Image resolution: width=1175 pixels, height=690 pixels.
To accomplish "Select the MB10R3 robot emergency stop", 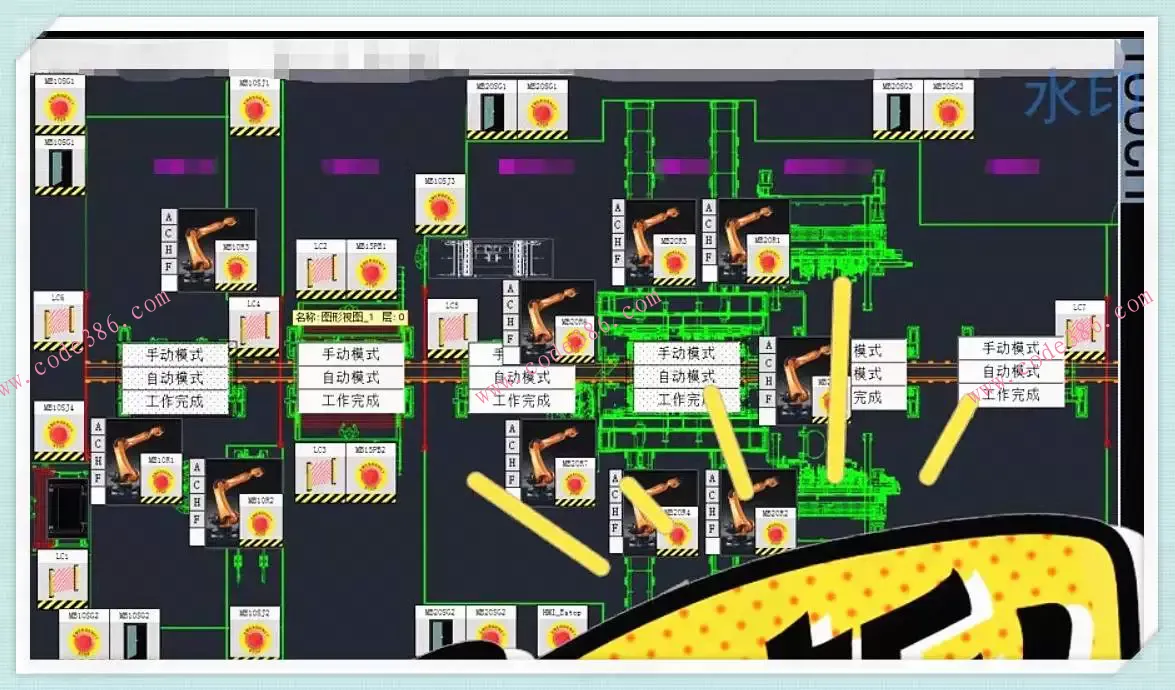I will click(x=236, y=265).
